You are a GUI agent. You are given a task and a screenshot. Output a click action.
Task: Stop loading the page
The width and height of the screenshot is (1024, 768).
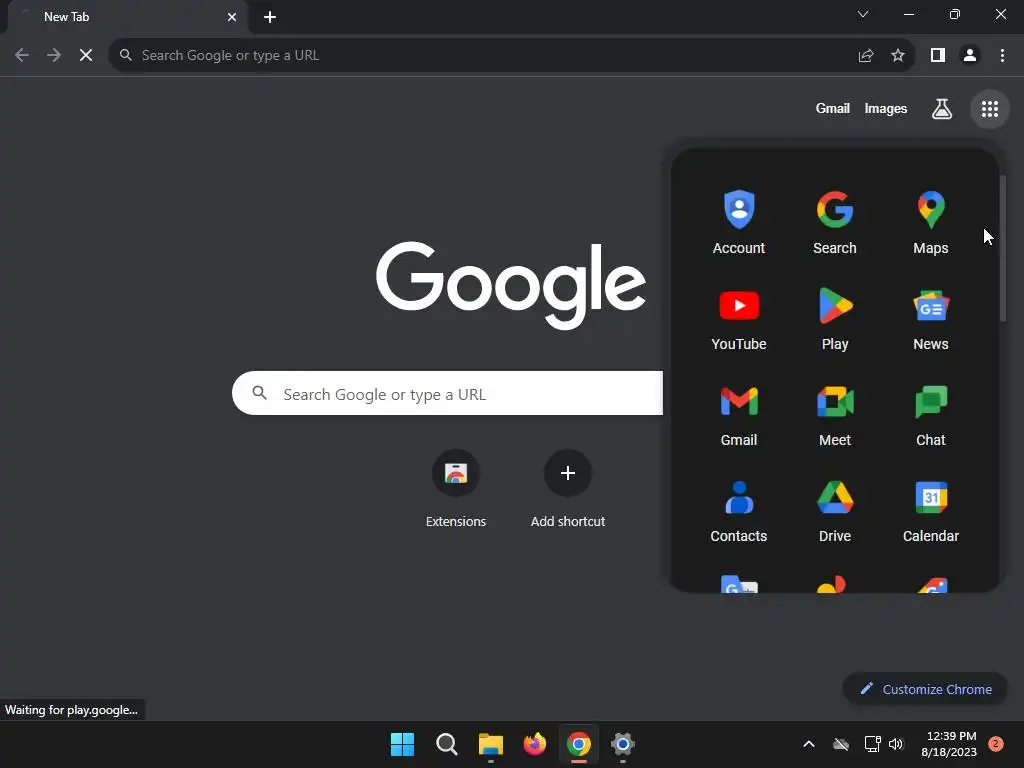point(86,56)
